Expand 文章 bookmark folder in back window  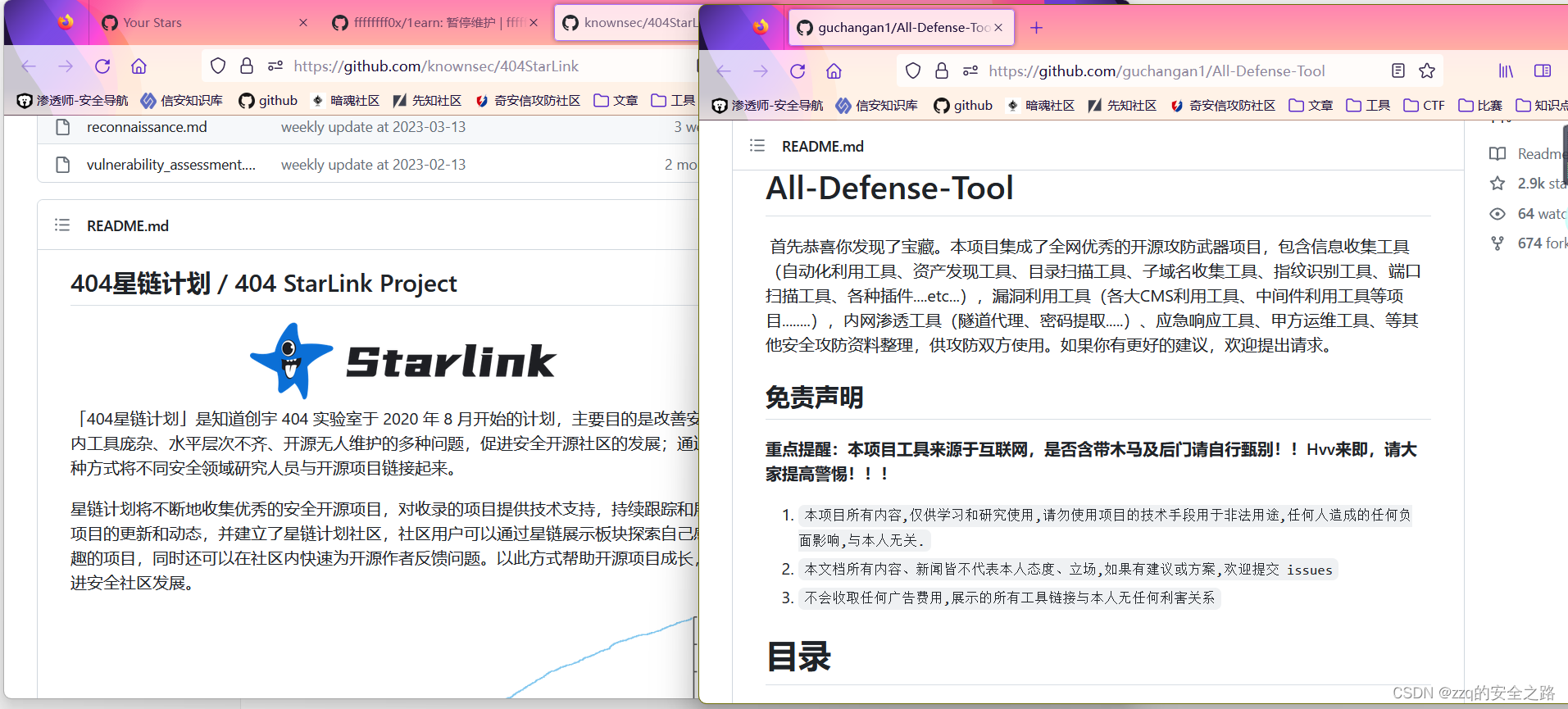point(616,101)
